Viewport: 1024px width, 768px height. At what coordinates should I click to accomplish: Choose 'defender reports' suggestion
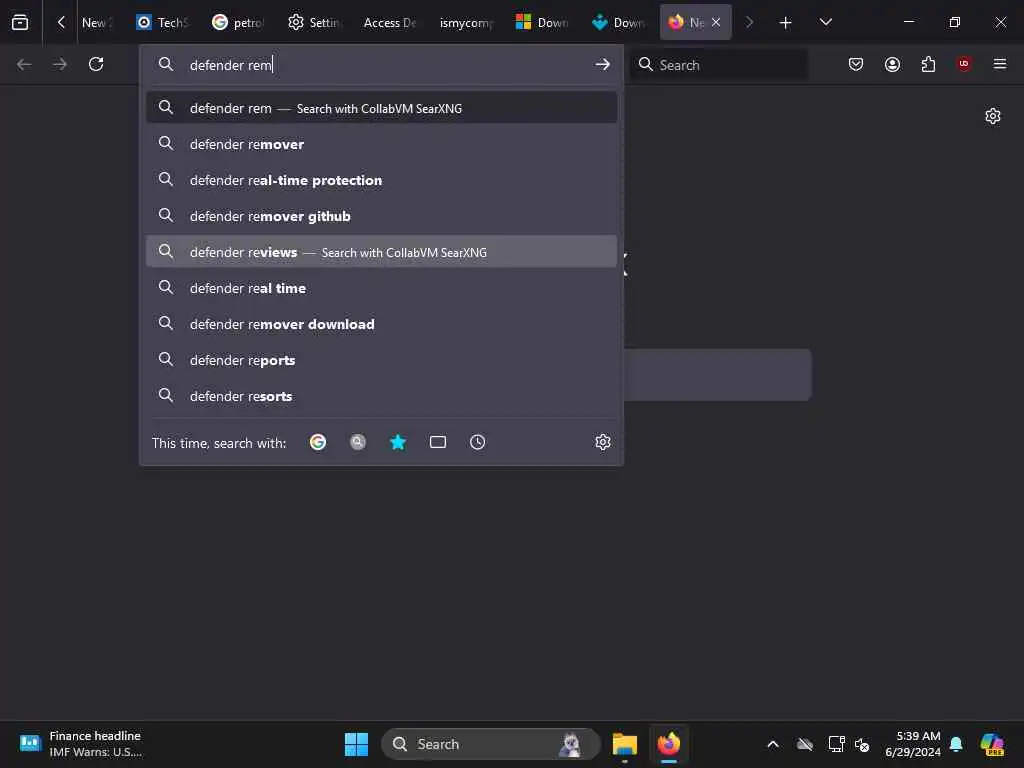coord(381,360)
